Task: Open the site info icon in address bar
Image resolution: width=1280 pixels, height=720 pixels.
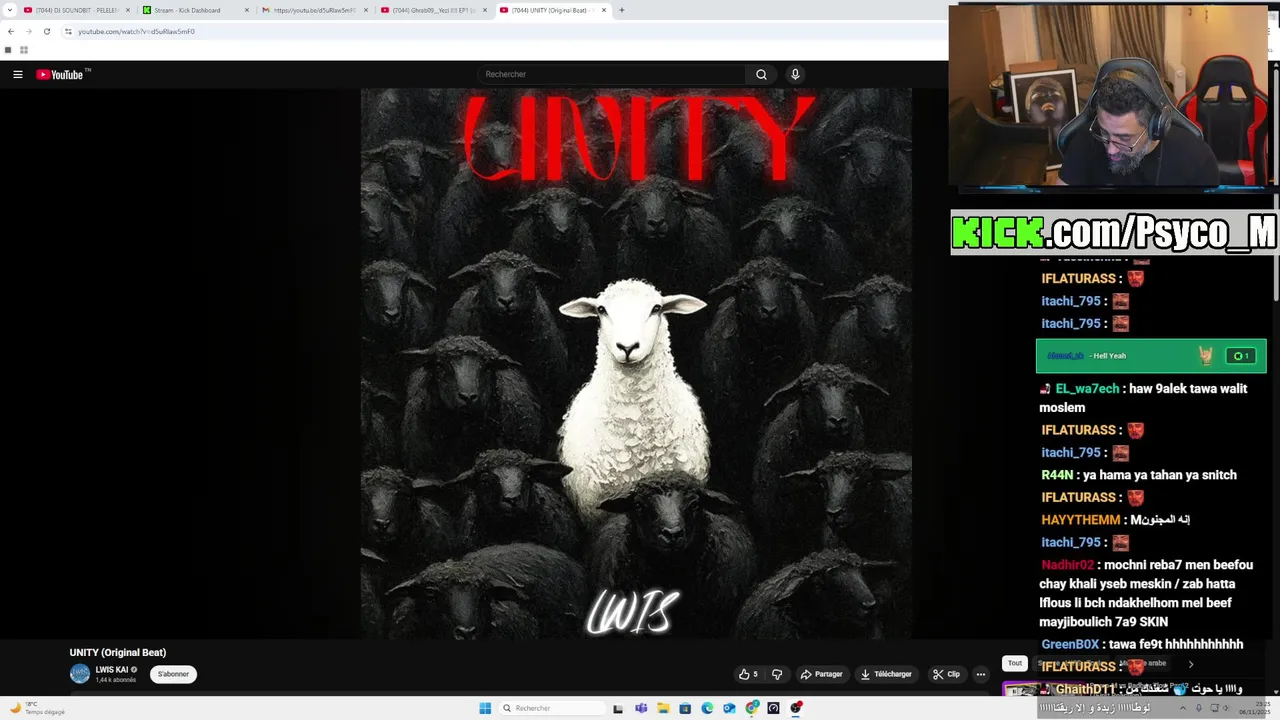Action: pos(67,31)
